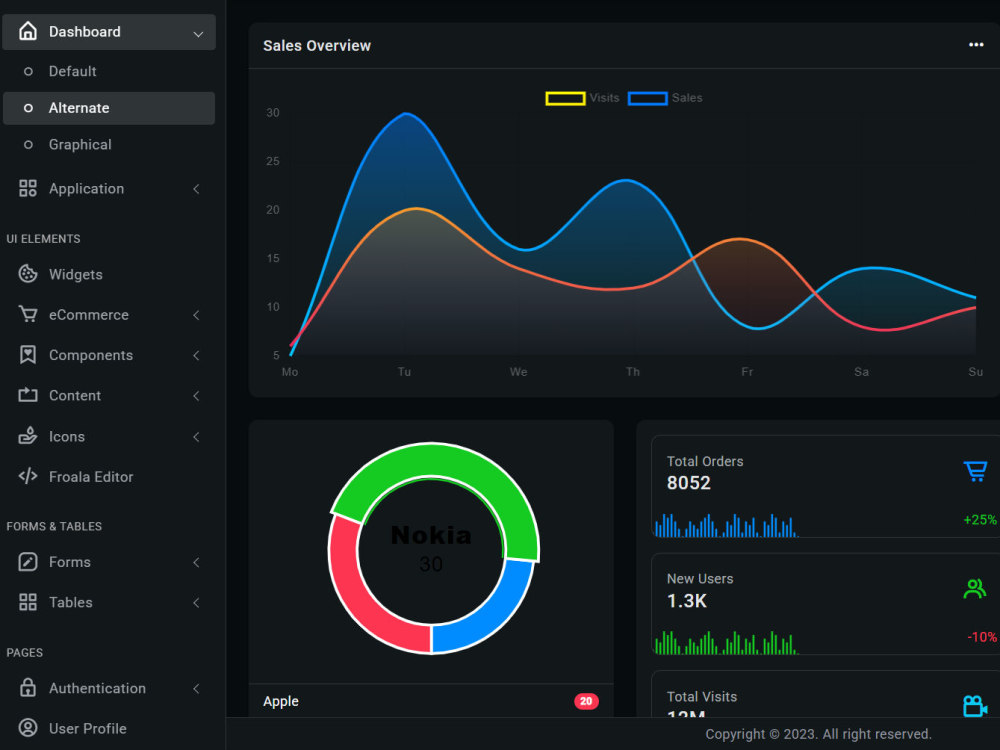Viewport: 1000px width, 750px height.
Task: Click the yellow Visits legend swatch
Action: (x=565, y=98)
